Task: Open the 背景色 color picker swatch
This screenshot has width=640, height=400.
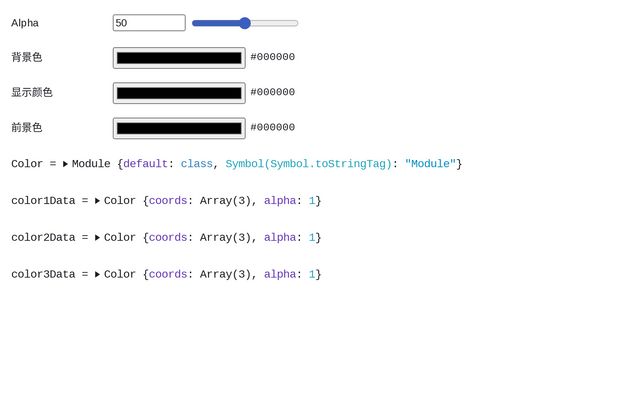Action: tap(179, 58)
